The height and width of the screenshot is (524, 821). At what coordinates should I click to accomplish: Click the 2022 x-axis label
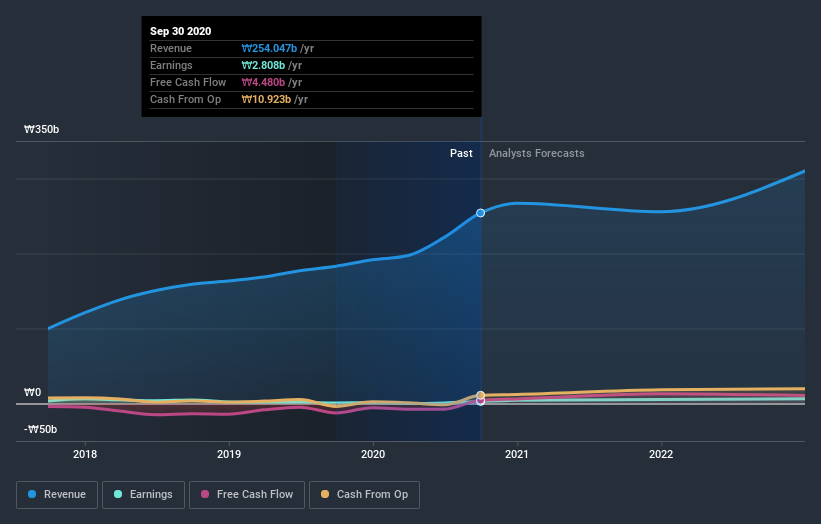pyautogui.click(x=661, y=454)
